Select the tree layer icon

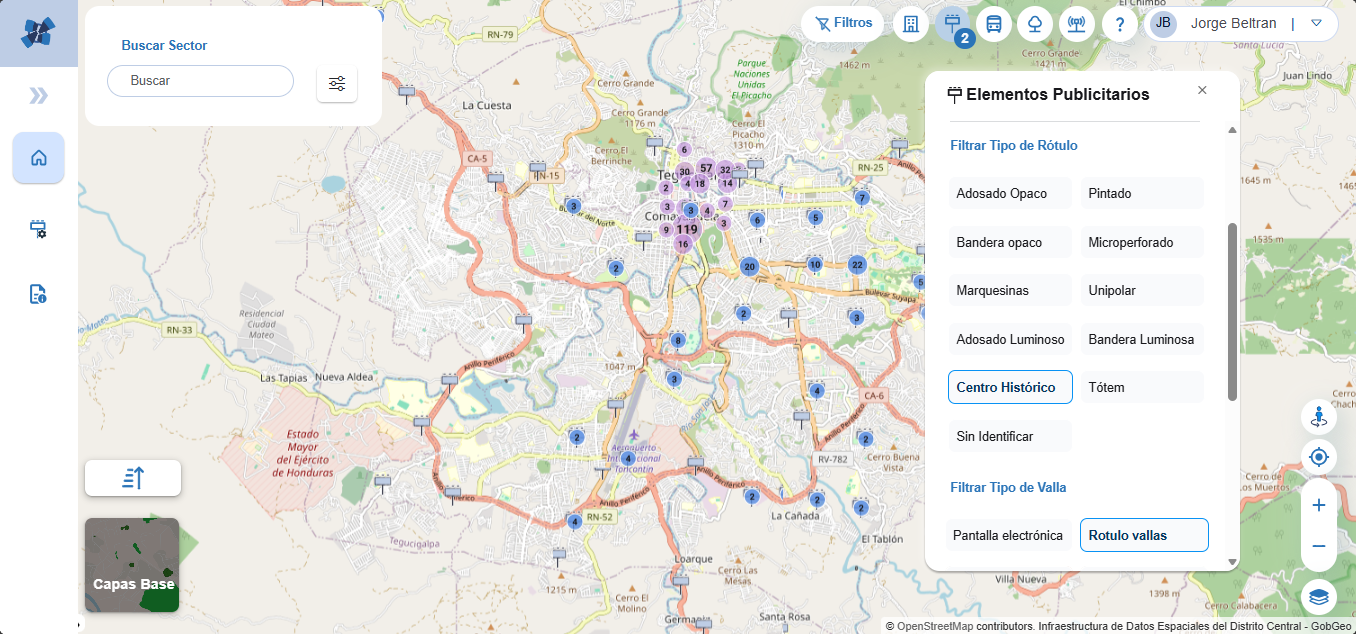click(x=1035, y=24)
